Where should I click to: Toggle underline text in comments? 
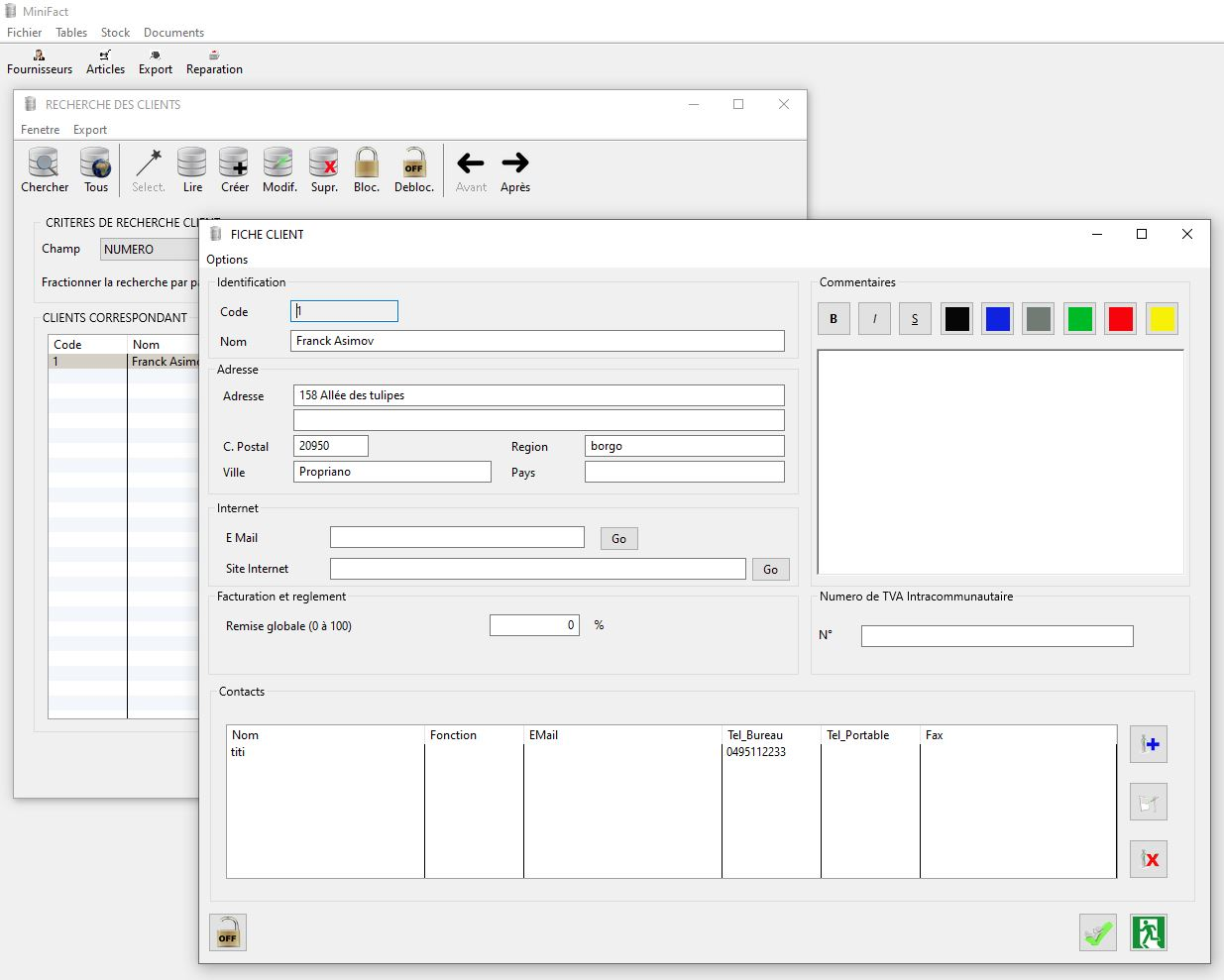(x=915, y=319)
